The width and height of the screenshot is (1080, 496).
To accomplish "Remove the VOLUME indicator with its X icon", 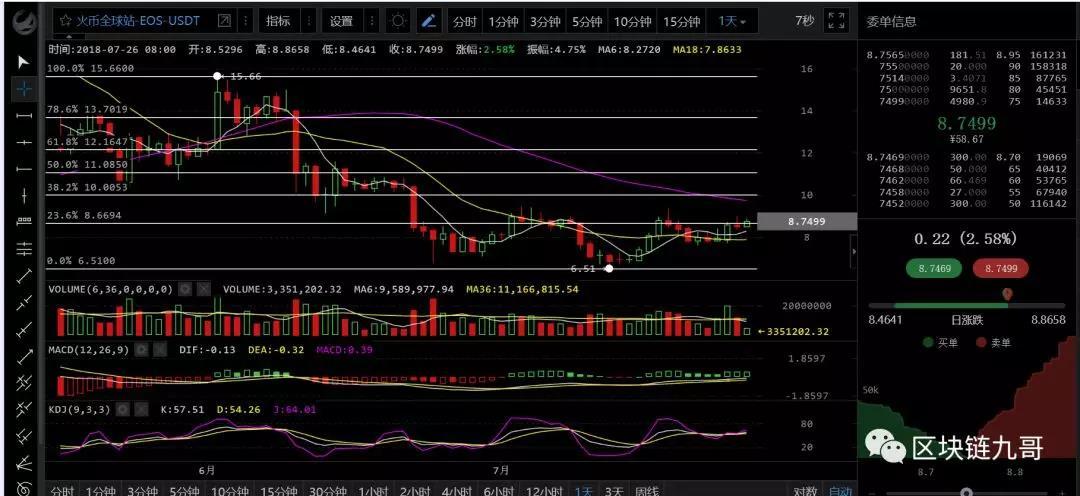I will 203,289.
